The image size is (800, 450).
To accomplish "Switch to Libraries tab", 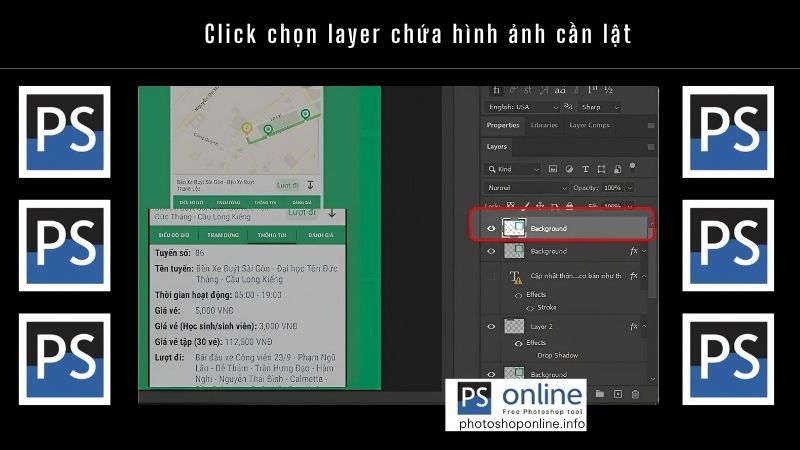I will (x=544, y=125).
